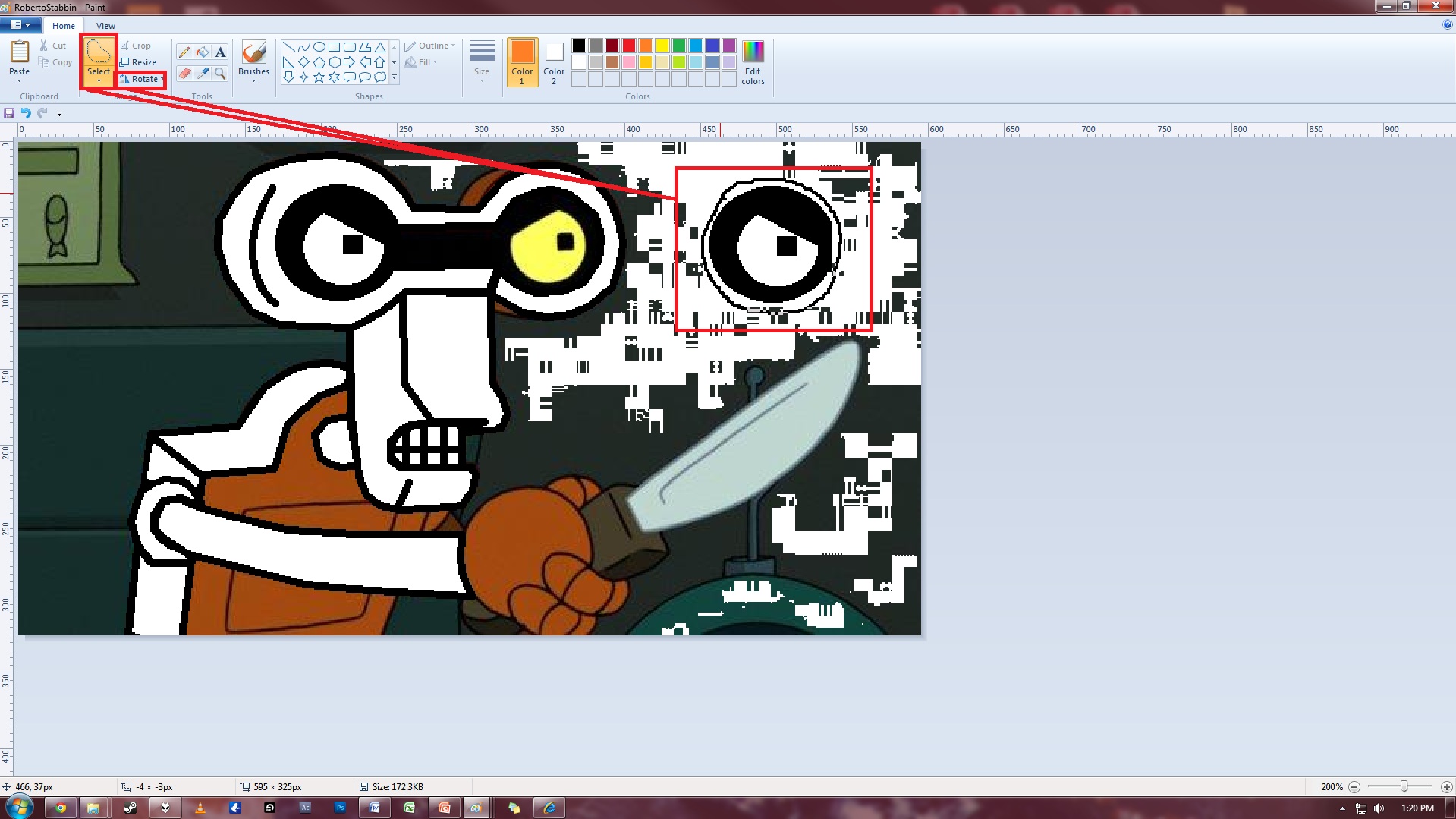Open Google Chrome from taskbar

coord(61,808)
